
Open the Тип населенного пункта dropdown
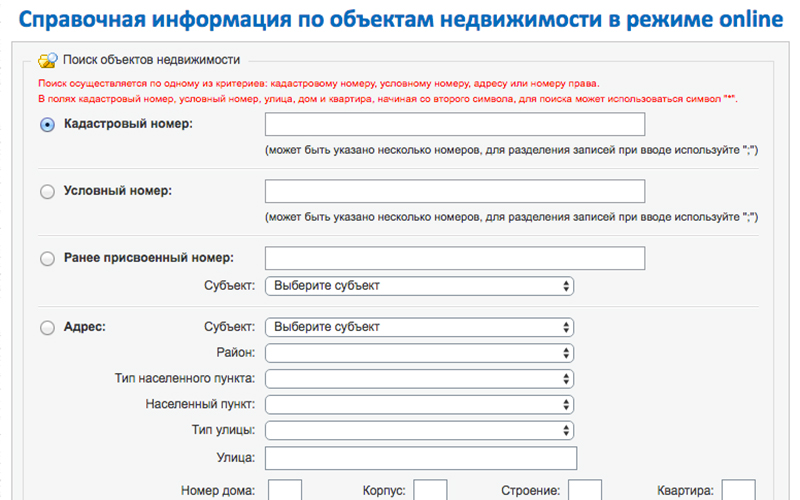tap(419, 379)
